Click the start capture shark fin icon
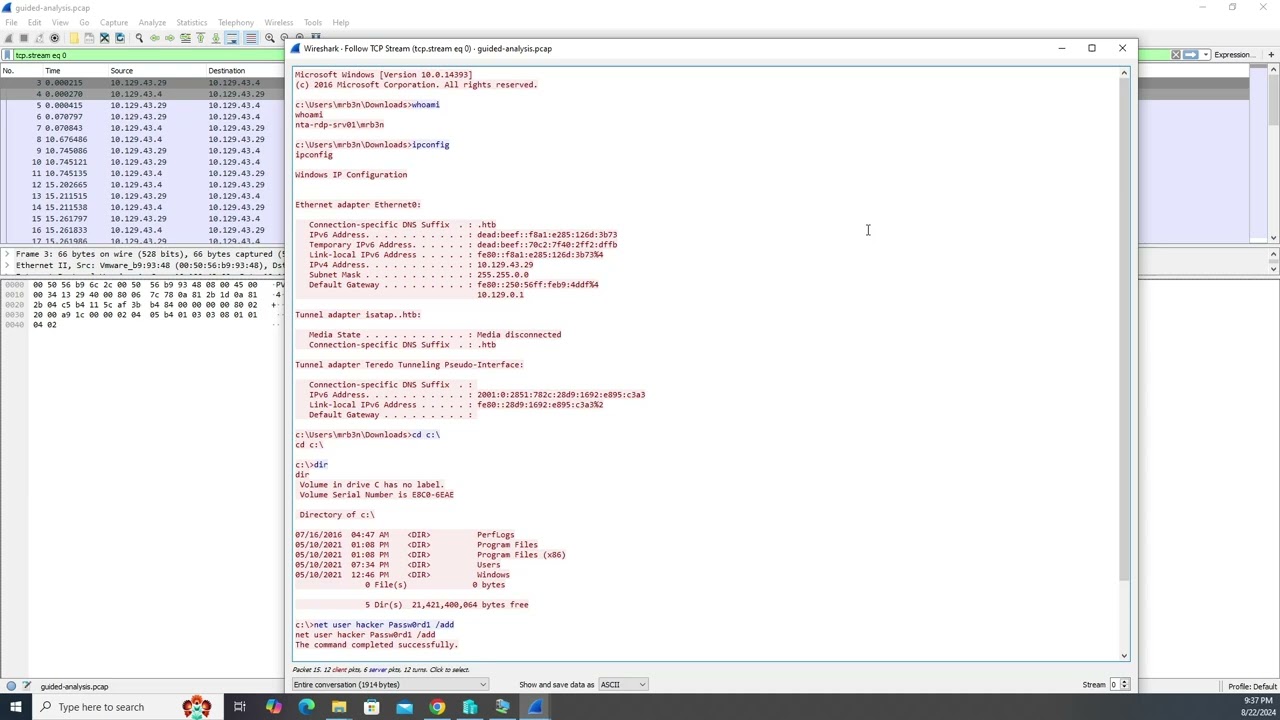 (x=9, y=38)
